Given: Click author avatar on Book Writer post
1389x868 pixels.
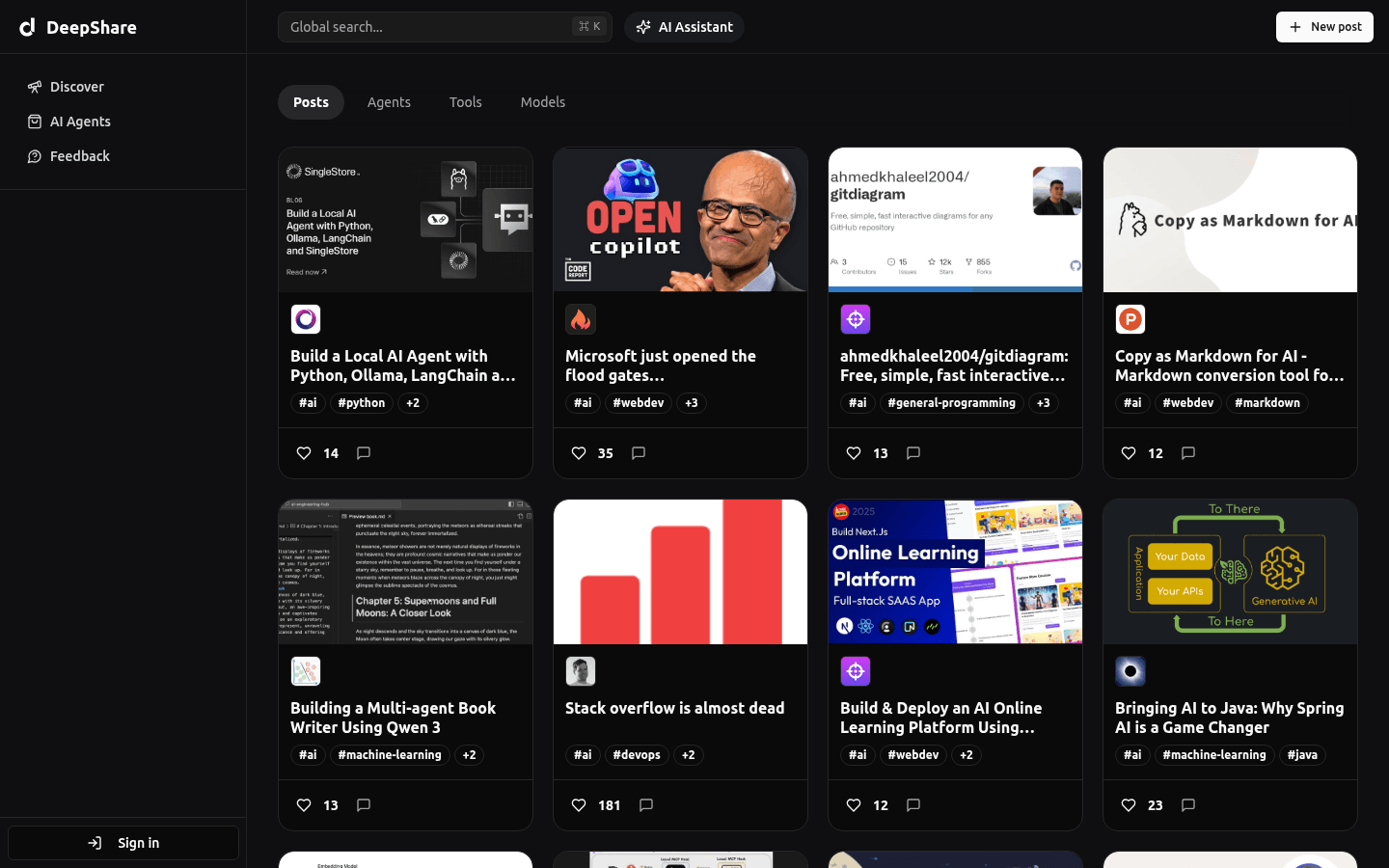Looking at the screenshot, I should [x=306, y=671].
